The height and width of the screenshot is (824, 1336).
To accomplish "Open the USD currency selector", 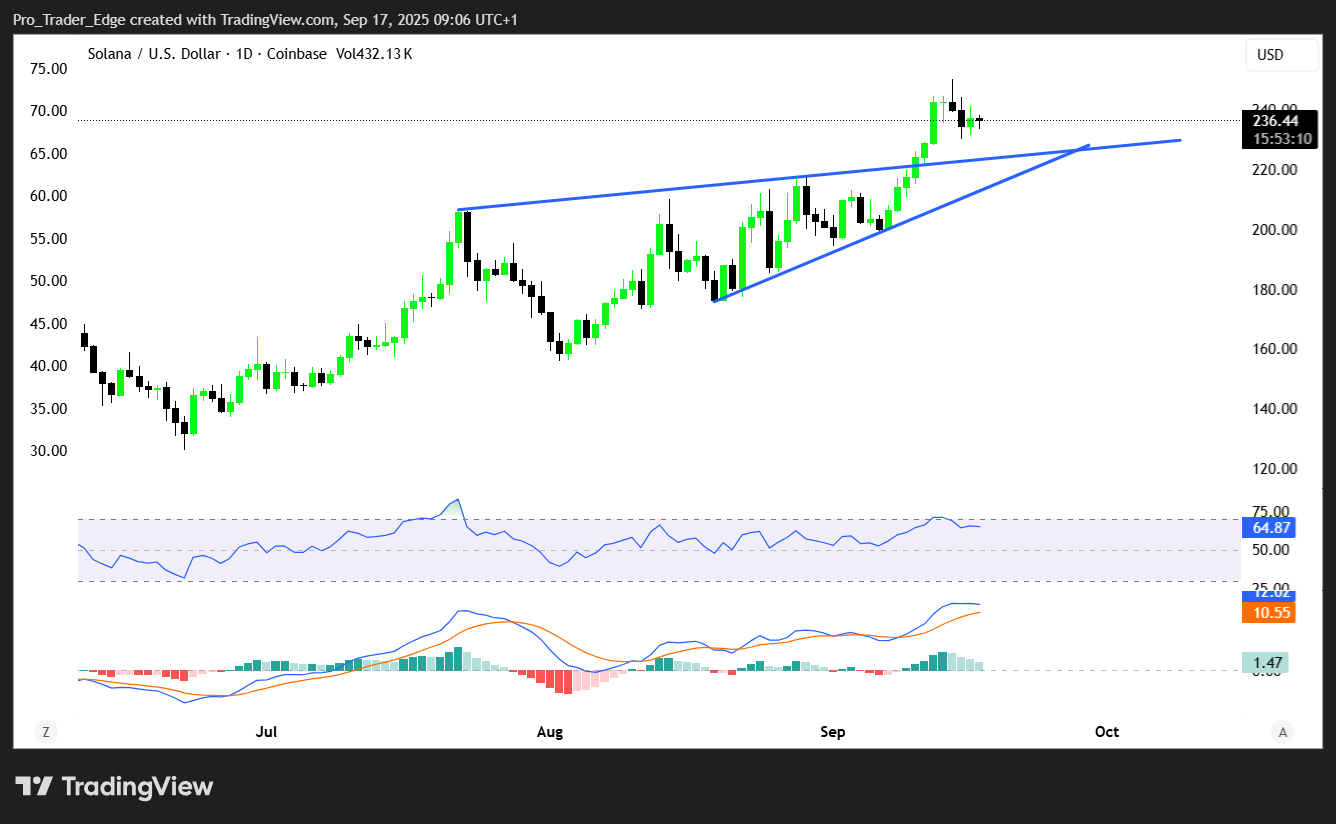I will [1282, 55].
